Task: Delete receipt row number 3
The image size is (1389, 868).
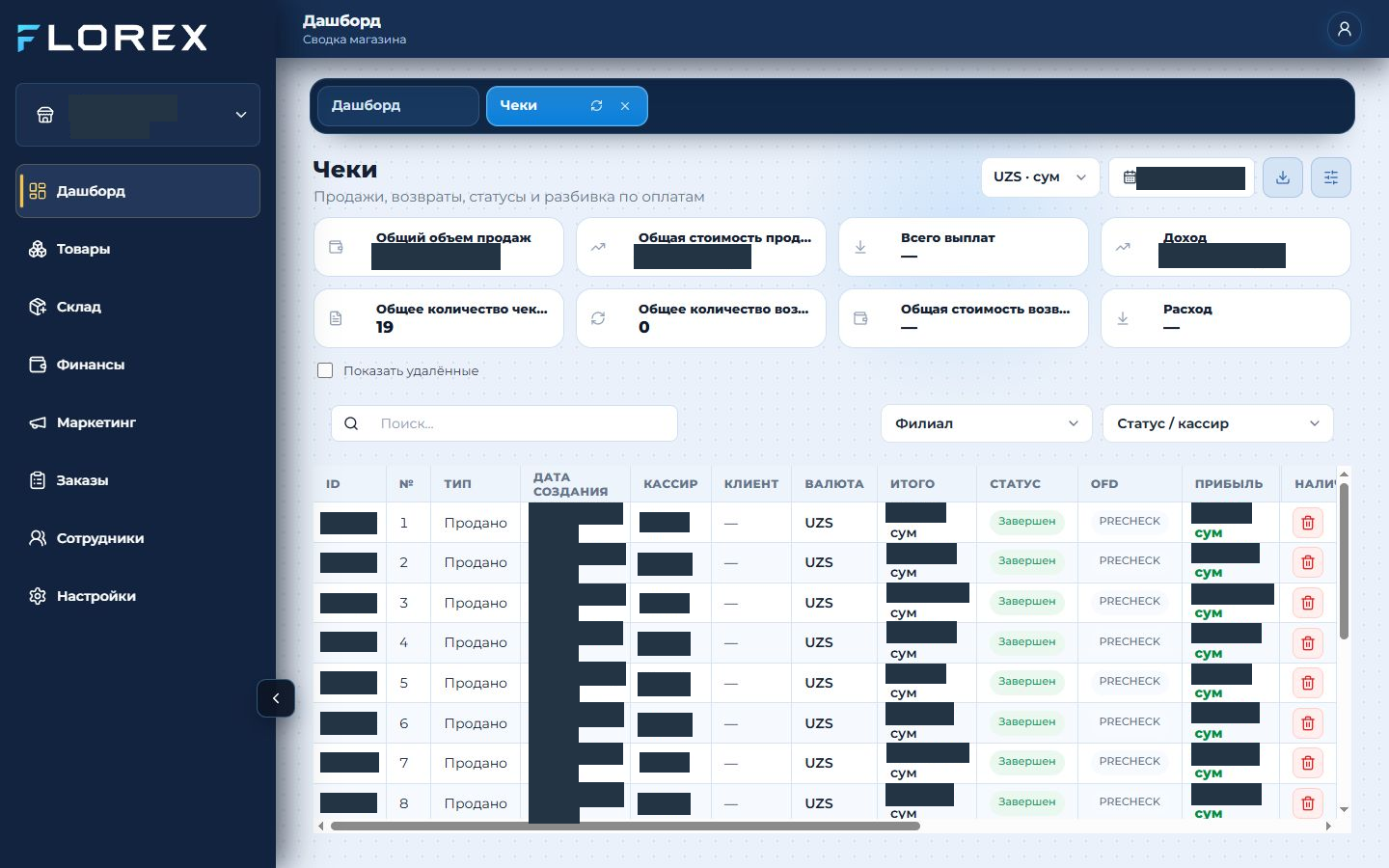Action: 1308,603
